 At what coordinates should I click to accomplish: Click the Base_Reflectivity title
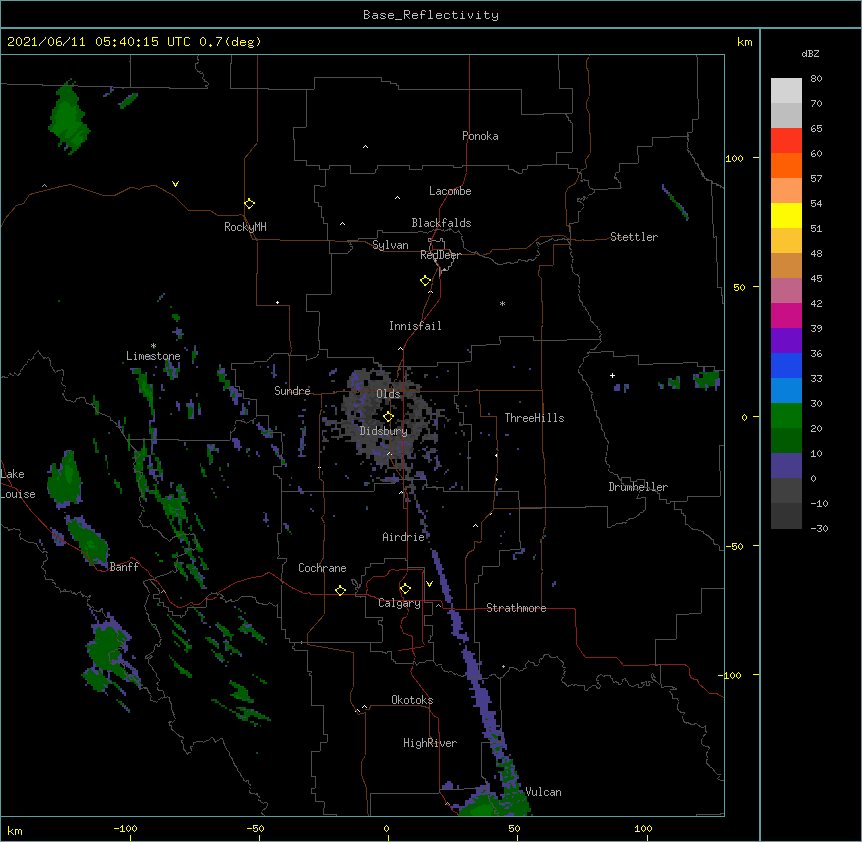(431, 15)
